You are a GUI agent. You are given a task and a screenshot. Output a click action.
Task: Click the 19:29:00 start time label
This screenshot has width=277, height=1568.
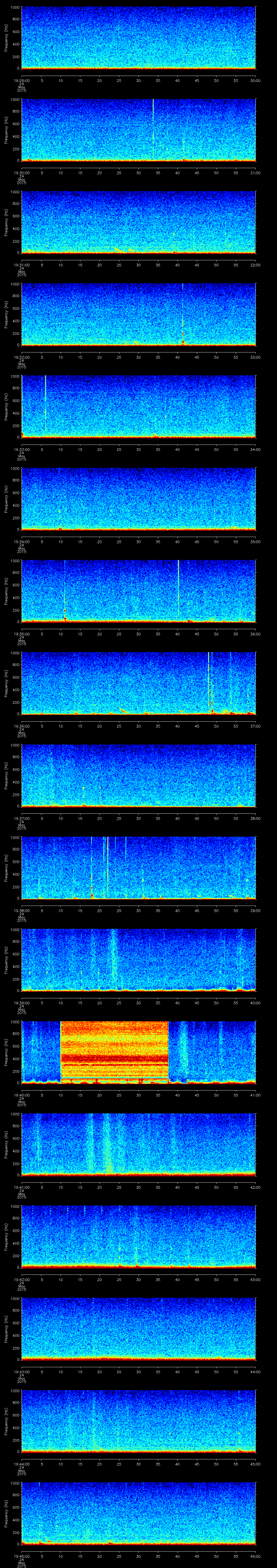21,80
